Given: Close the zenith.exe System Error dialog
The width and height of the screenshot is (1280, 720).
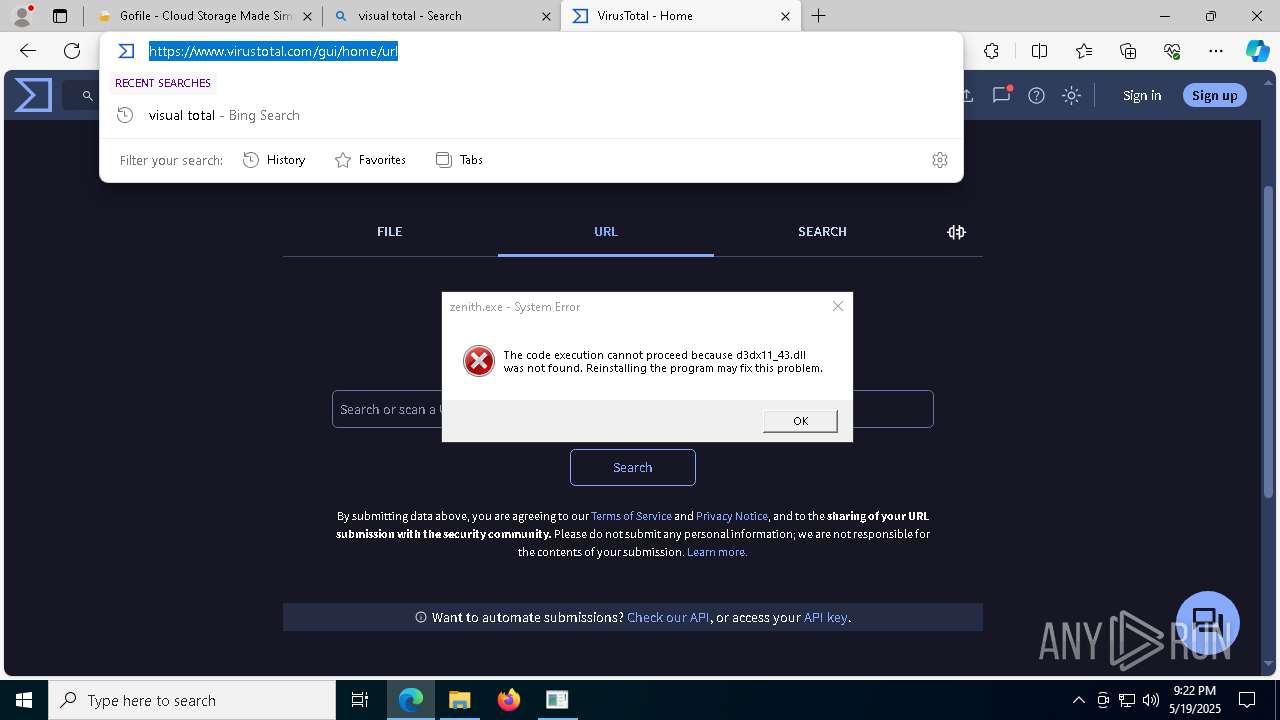Looking at the screenshot, I should click(838, 306).
